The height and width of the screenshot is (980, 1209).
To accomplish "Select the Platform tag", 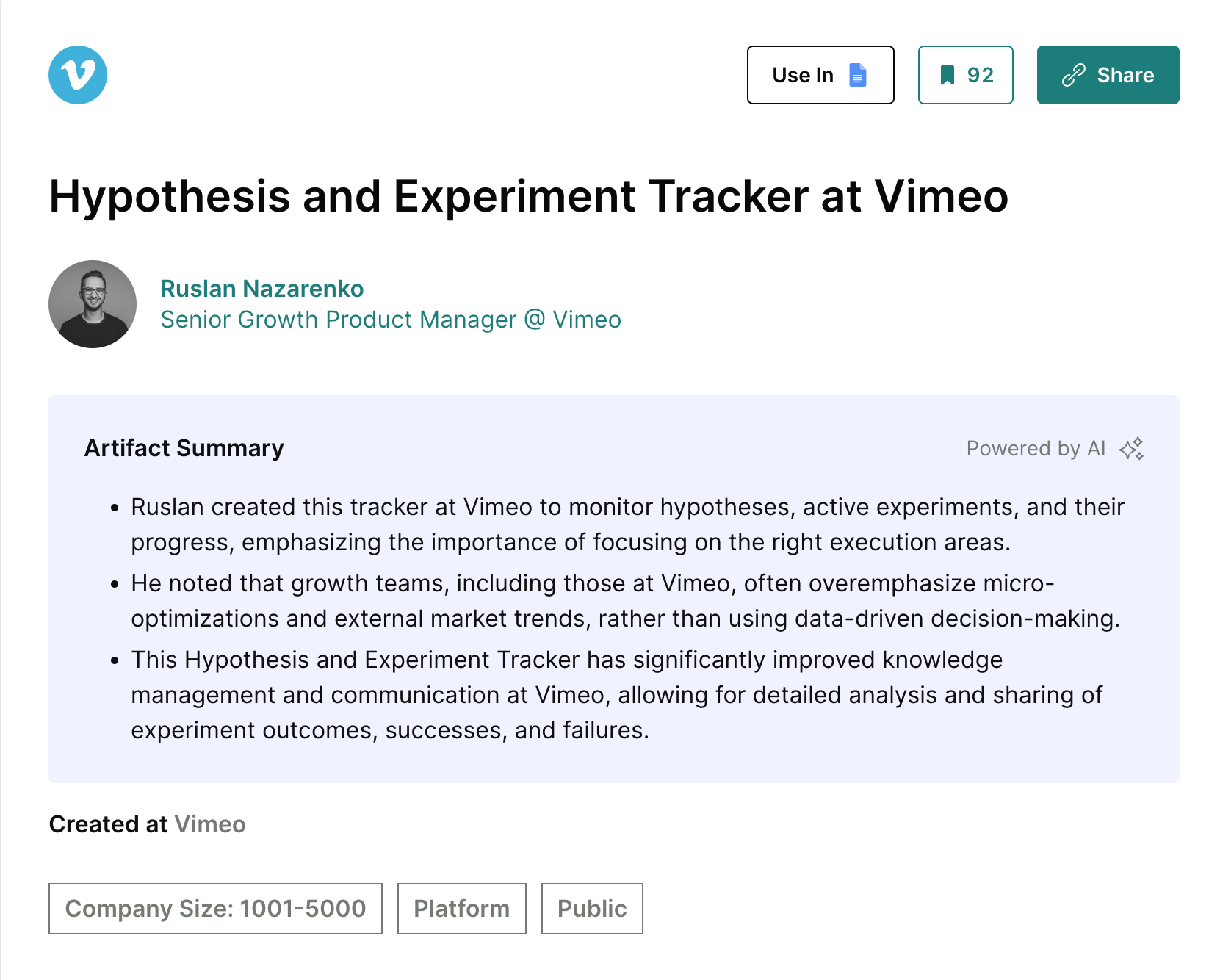I will coord(461,909).
